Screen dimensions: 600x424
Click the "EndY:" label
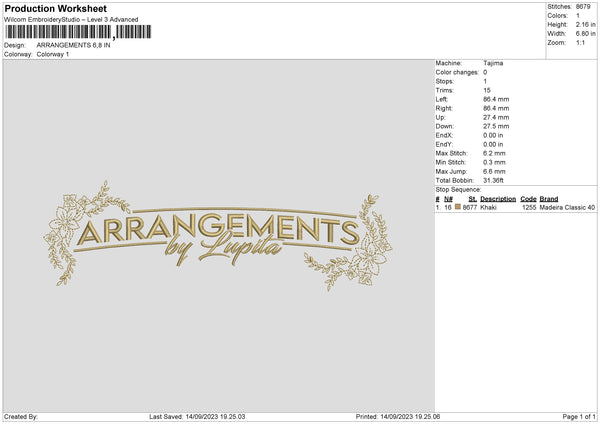tap(444, 144)
